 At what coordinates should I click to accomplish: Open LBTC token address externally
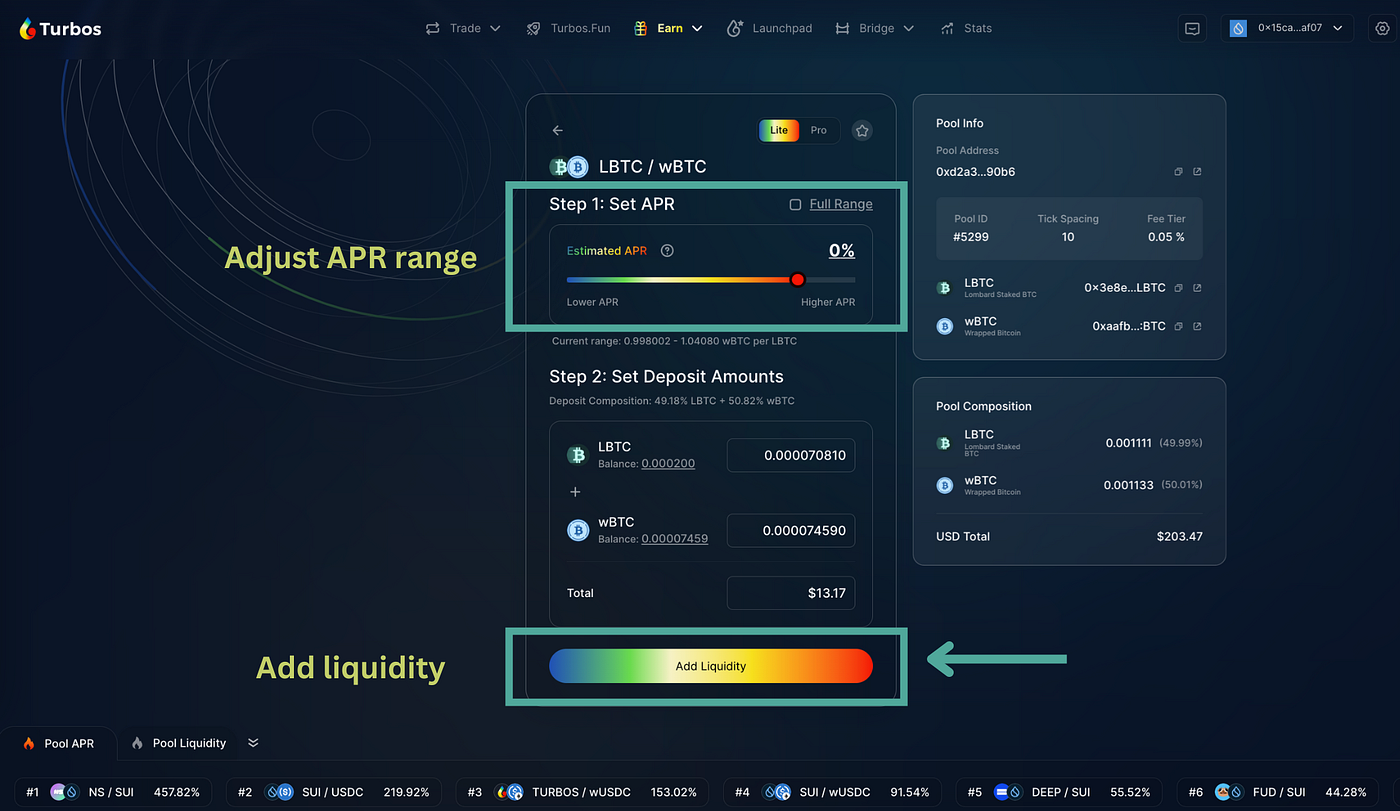[x=1197, y=288]
